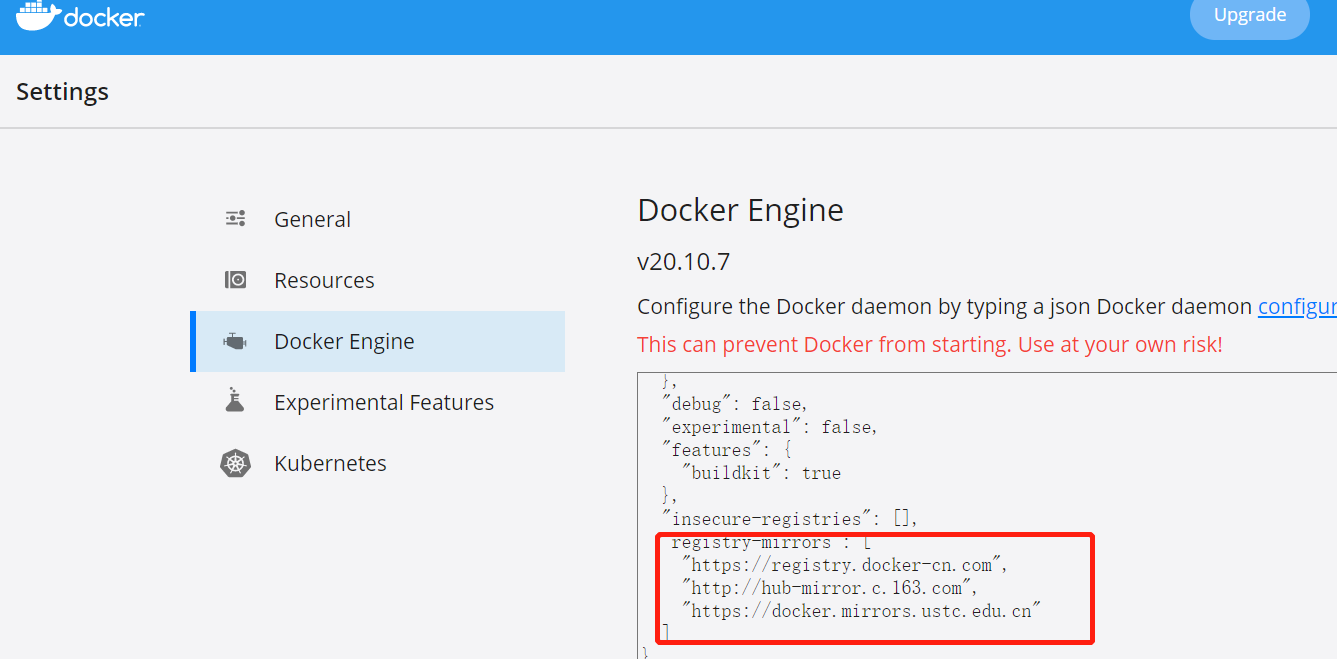Open the daemon configuration file link
The width and height of the screenshot is (1337, 659).
(1296, 307)
